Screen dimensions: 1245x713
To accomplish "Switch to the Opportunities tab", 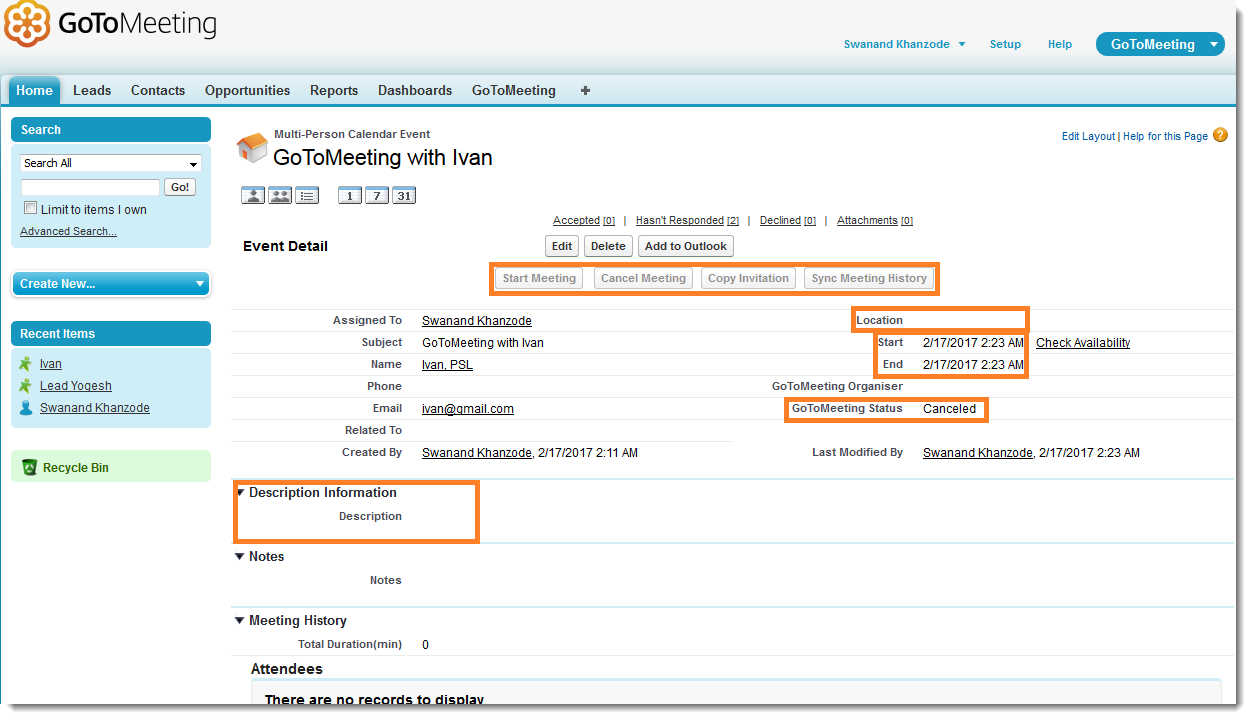I will point(247,90).
